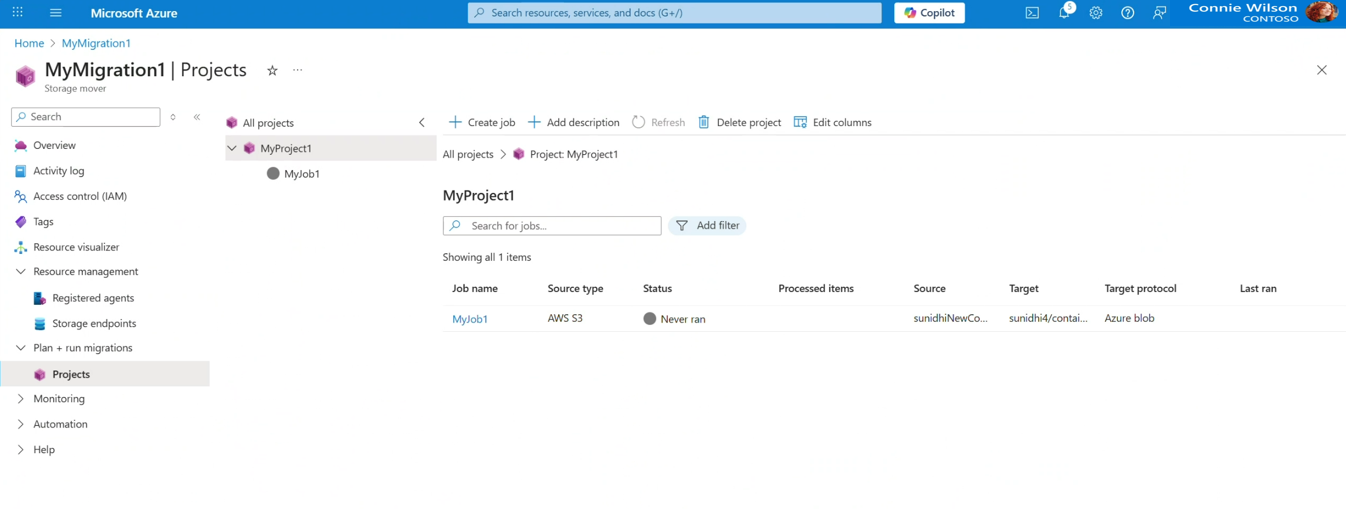Open the hamburger portal menu
The image size is (1346, 509).
point(56,13)
